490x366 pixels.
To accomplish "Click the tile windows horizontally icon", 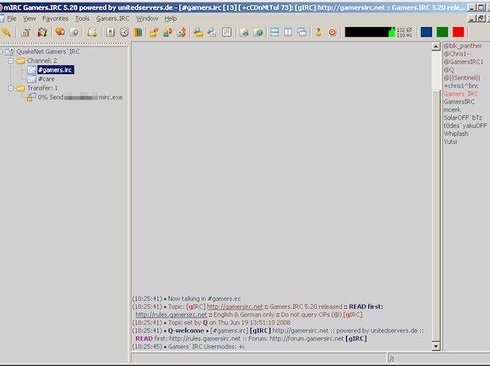I will point(274,32).
